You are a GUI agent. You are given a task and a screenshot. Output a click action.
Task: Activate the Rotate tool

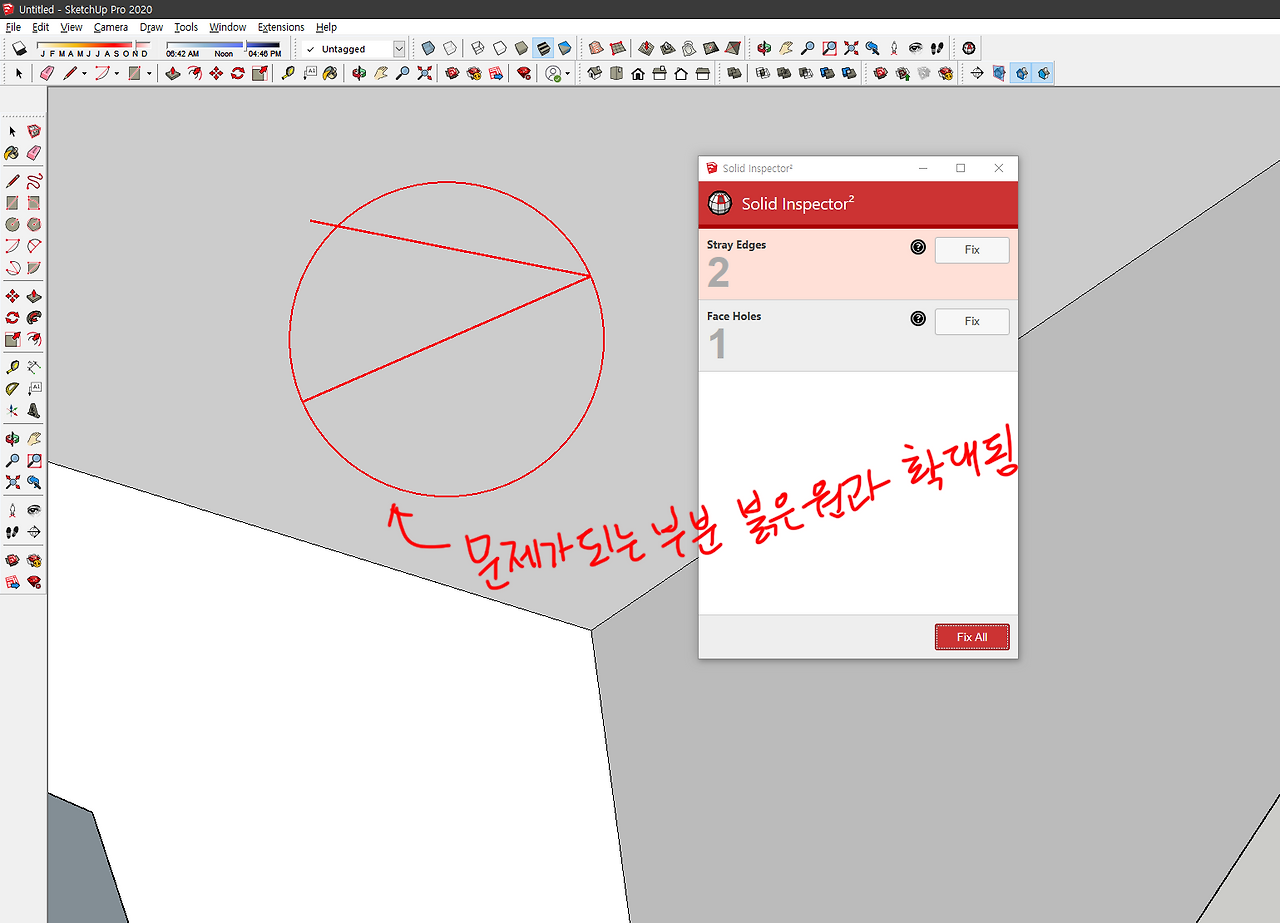13,317
